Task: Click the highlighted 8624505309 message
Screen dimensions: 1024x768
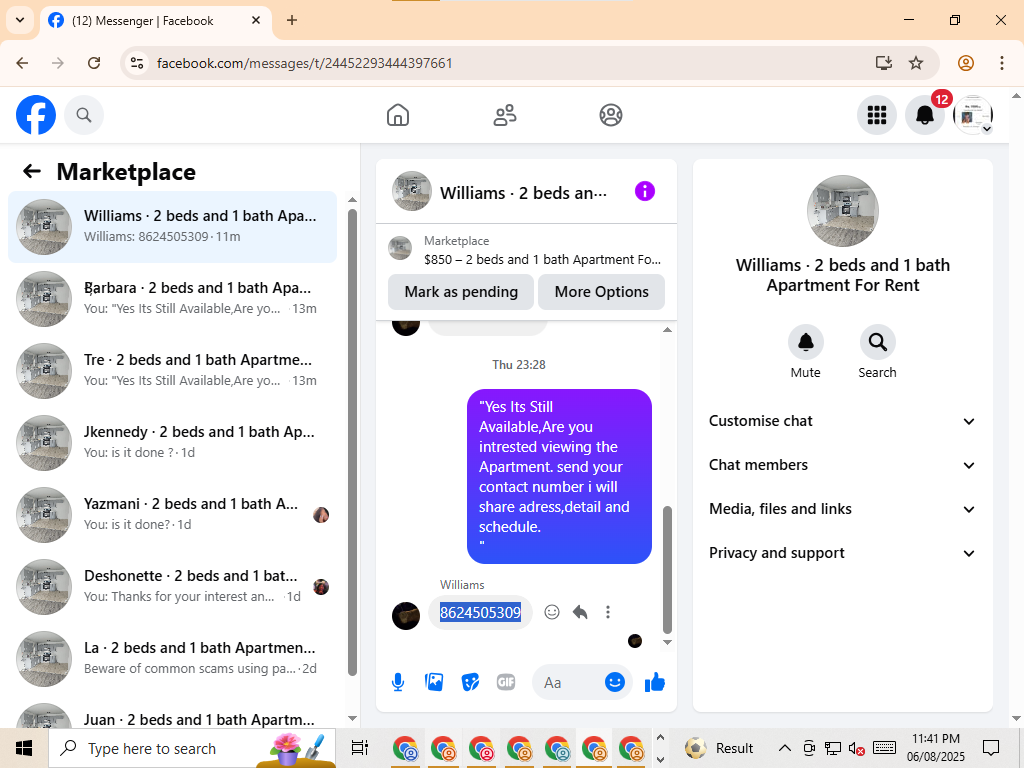Action: pos(480,613)
